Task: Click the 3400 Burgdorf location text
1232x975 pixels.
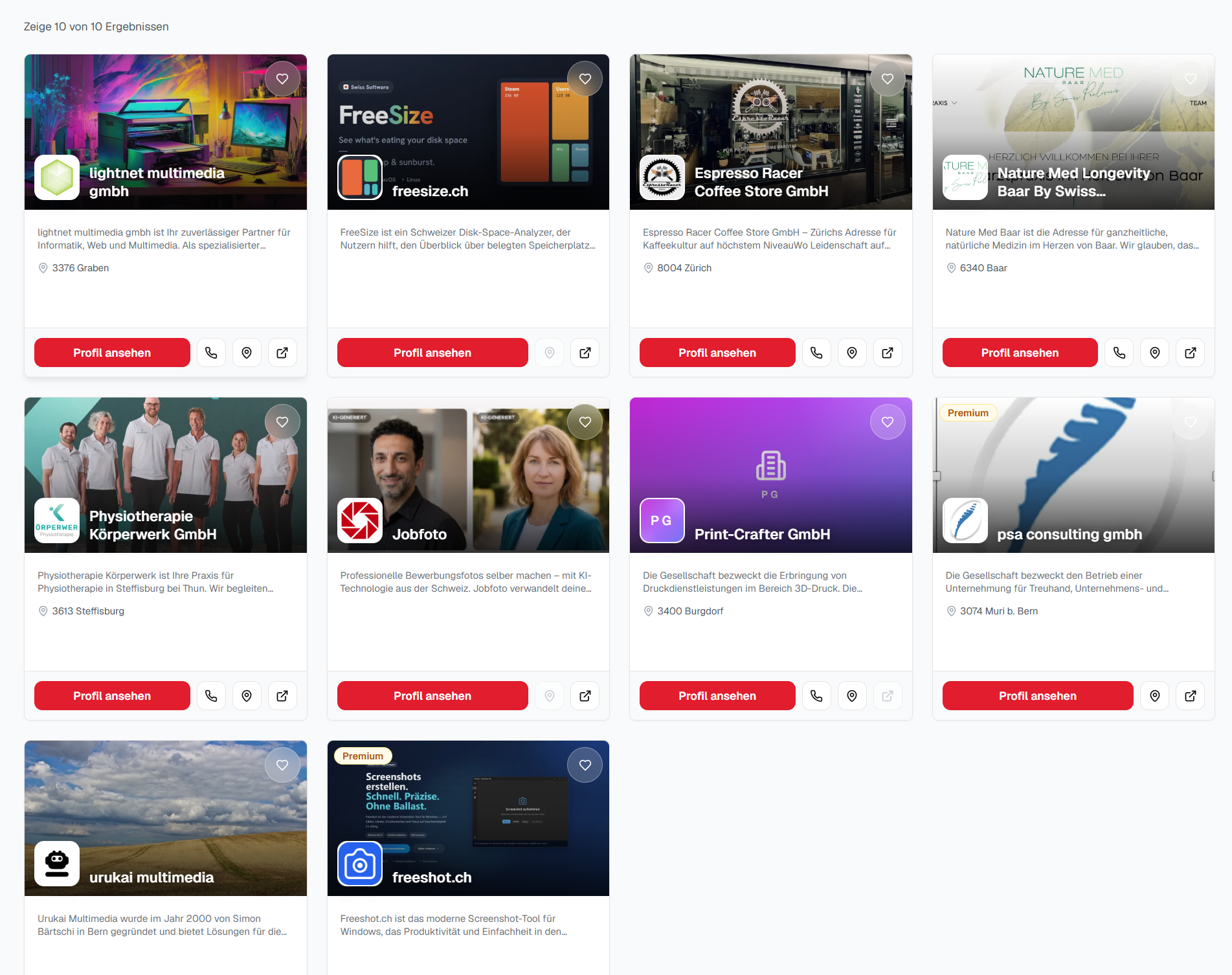Action: [x=690, y=611]
